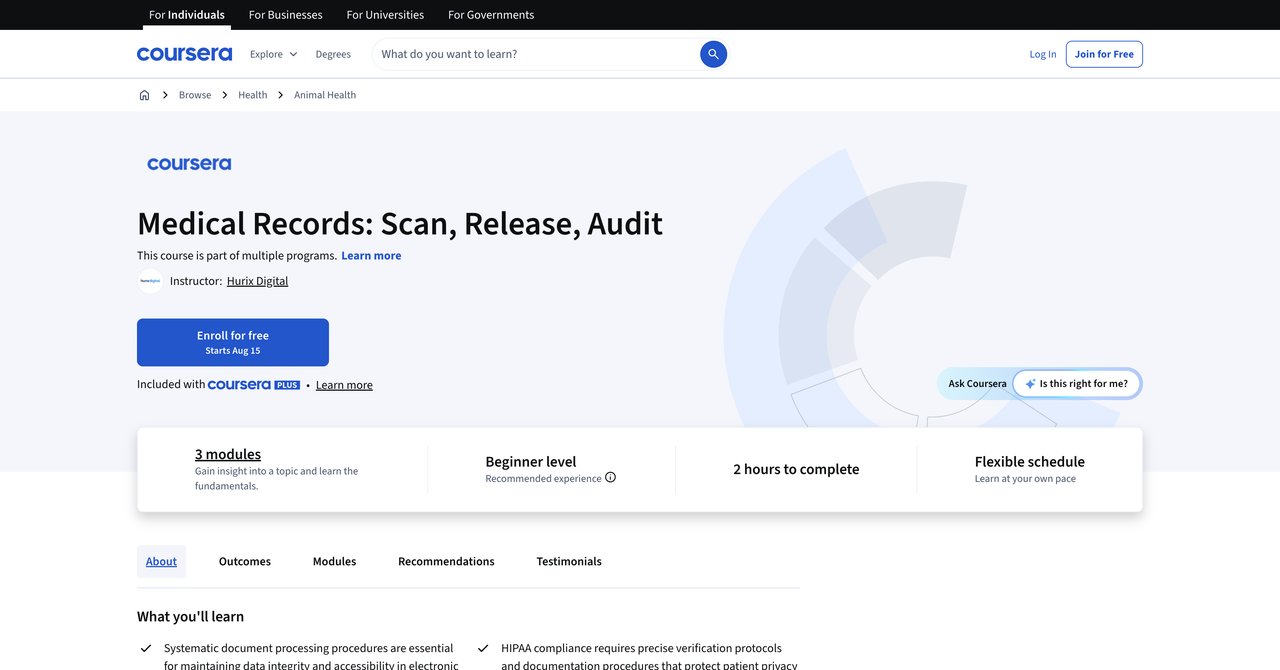Select the Testimonials tab
Image resolution: width=1280 pixels, height=670 pixels.
(x=569, y=561)
